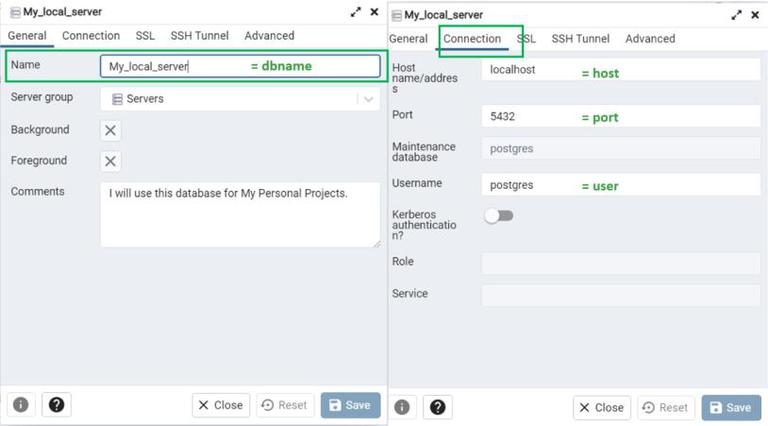Go to the General tab in the right dialog
768x426 pixels.
(408, 39)
